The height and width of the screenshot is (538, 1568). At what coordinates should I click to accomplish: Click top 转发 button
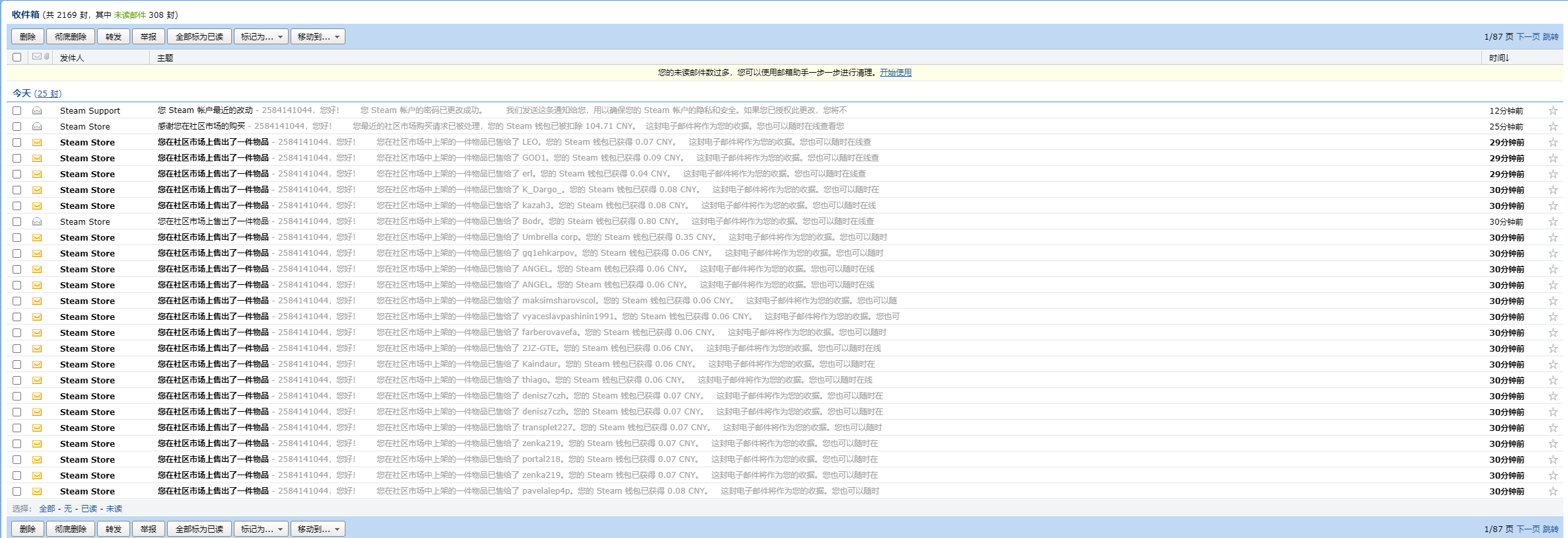pos(114,37)
